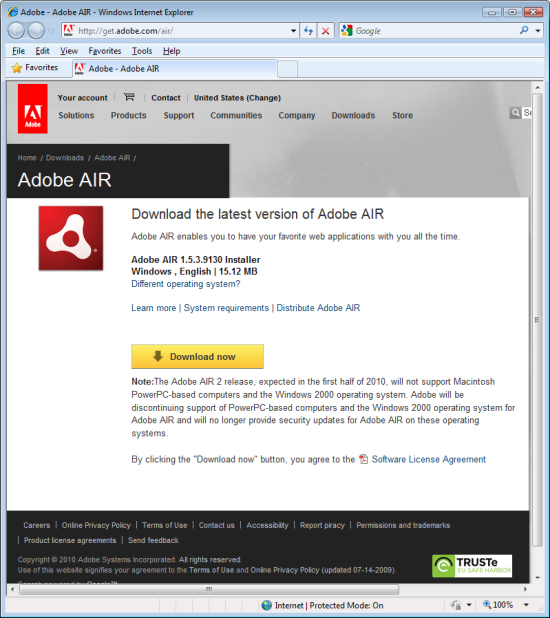The image size is (550, 618).
Task: Click the Refresh page icon
Action: (x=308, y=31)
